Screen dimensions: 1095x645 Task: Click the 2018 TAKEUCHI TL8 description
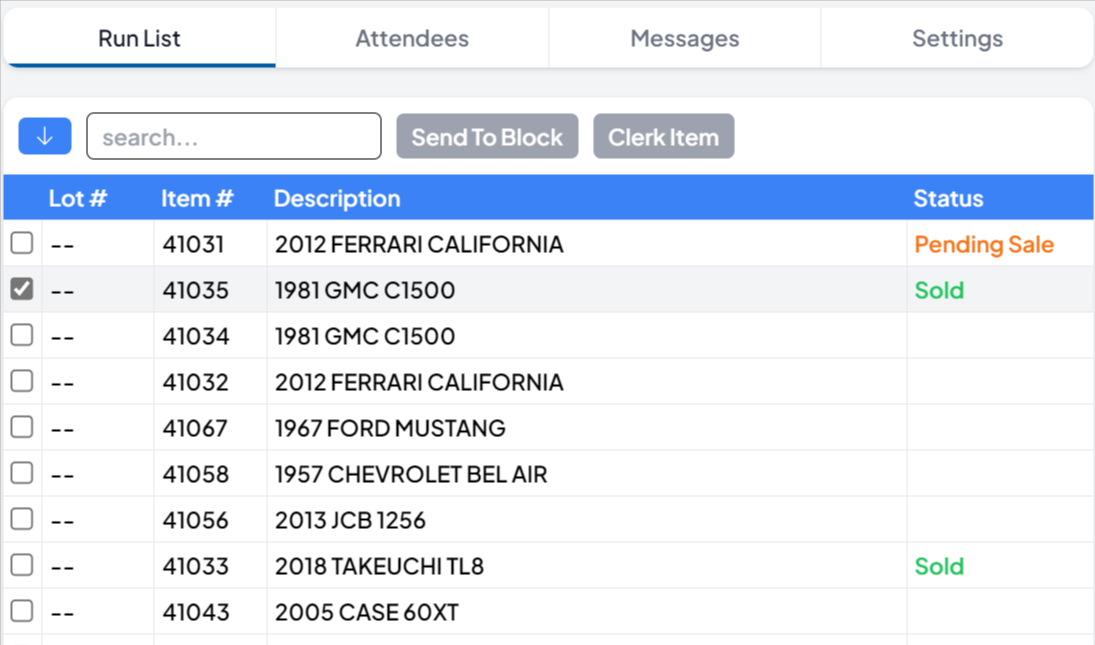[x=379, y=566]
